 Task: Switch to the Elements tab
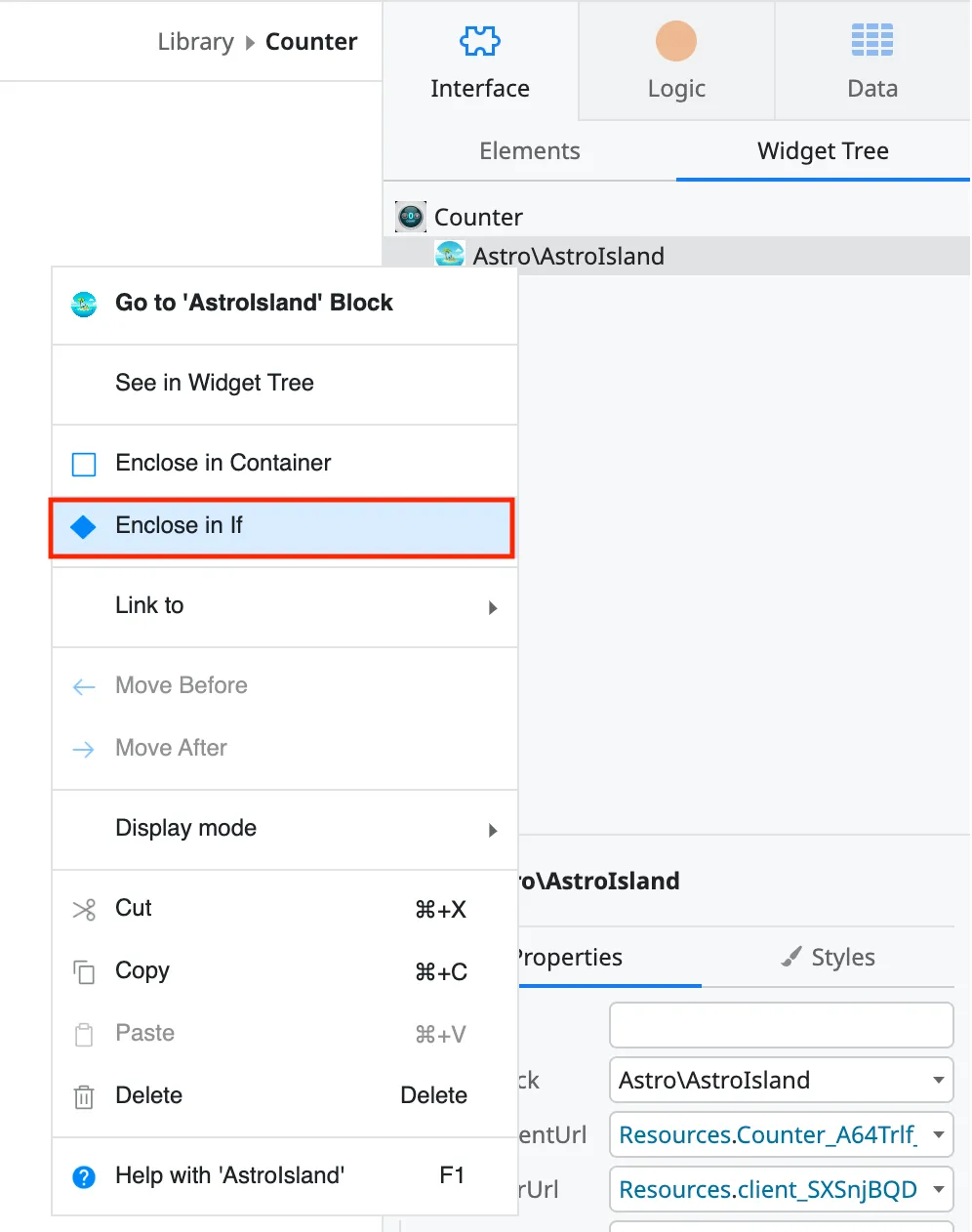click(x=529, y=150)
